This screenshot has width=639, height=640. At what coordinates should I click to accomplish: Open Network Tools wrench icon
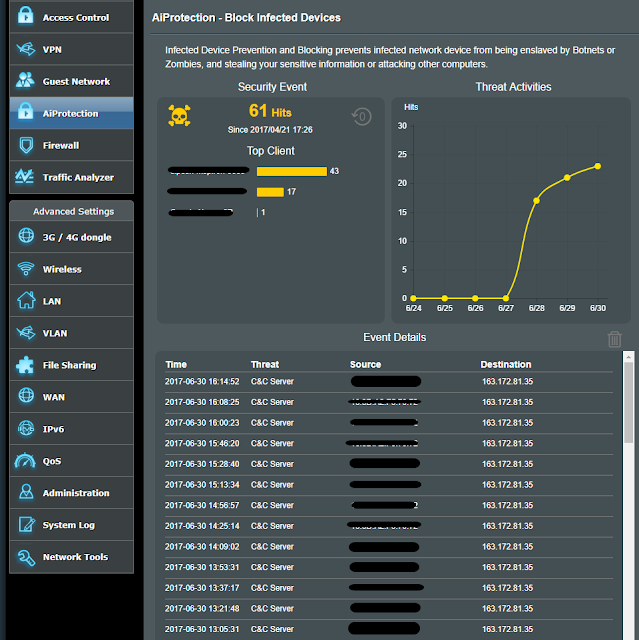(26, 557)
